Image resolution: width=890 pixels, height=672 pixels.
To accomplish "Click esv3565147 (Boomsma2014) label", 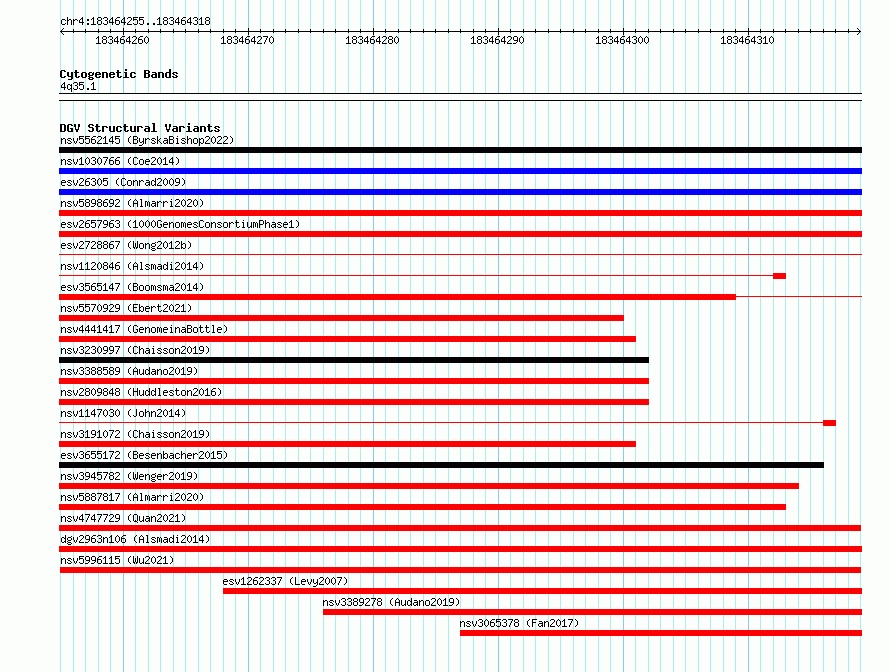I will (x=132, y=287).
